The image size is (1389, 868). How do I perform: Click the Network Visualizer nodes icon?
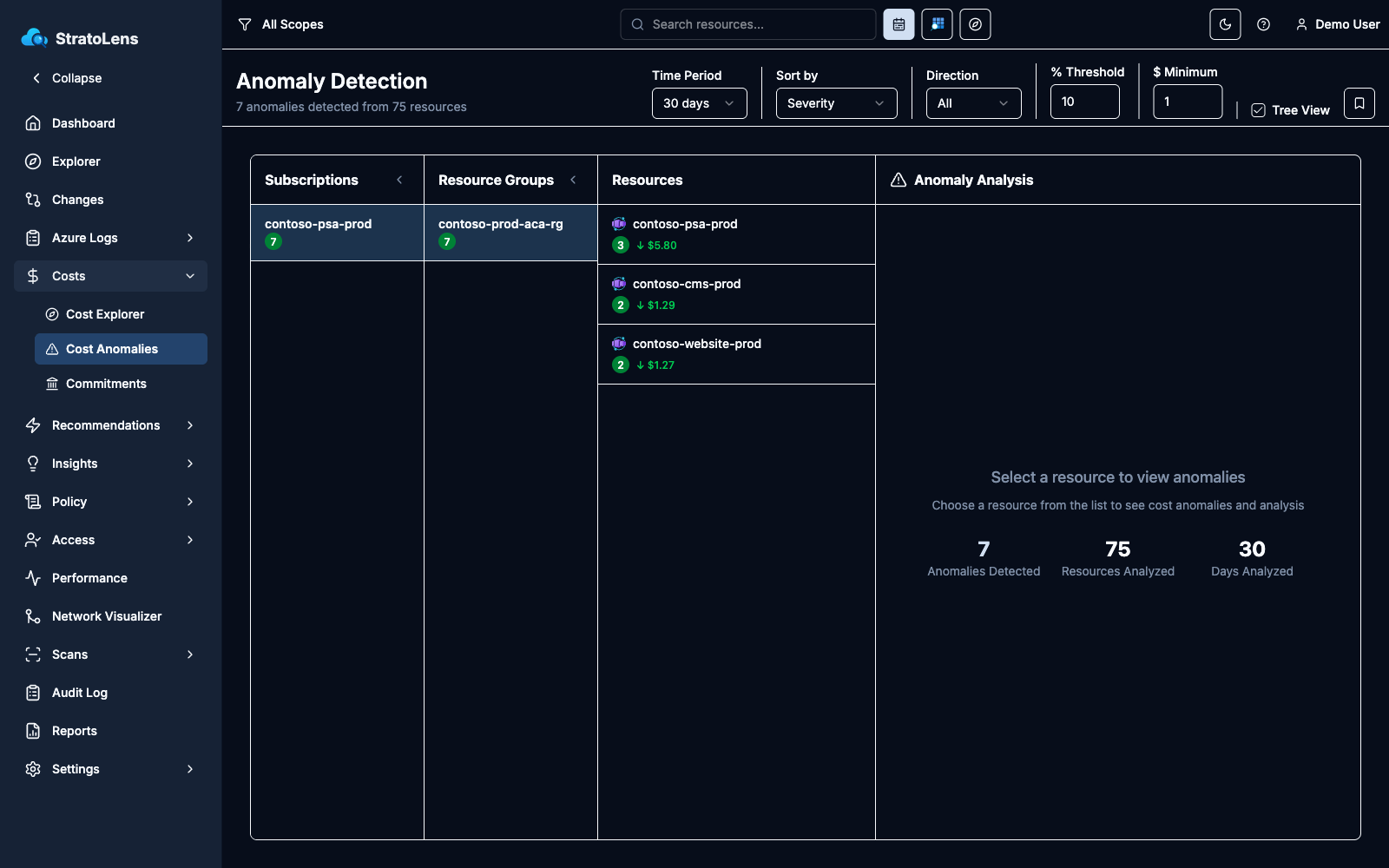click(33, 616)
